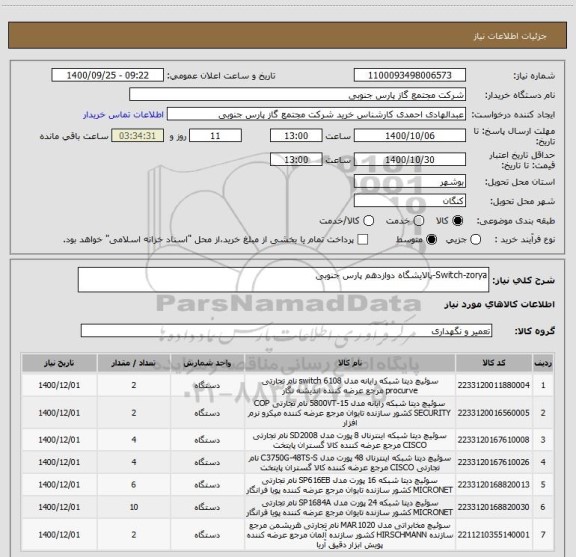Click the response deadline time 13:00 field
This screenshot has height=557, width=576.
point(296,136)
